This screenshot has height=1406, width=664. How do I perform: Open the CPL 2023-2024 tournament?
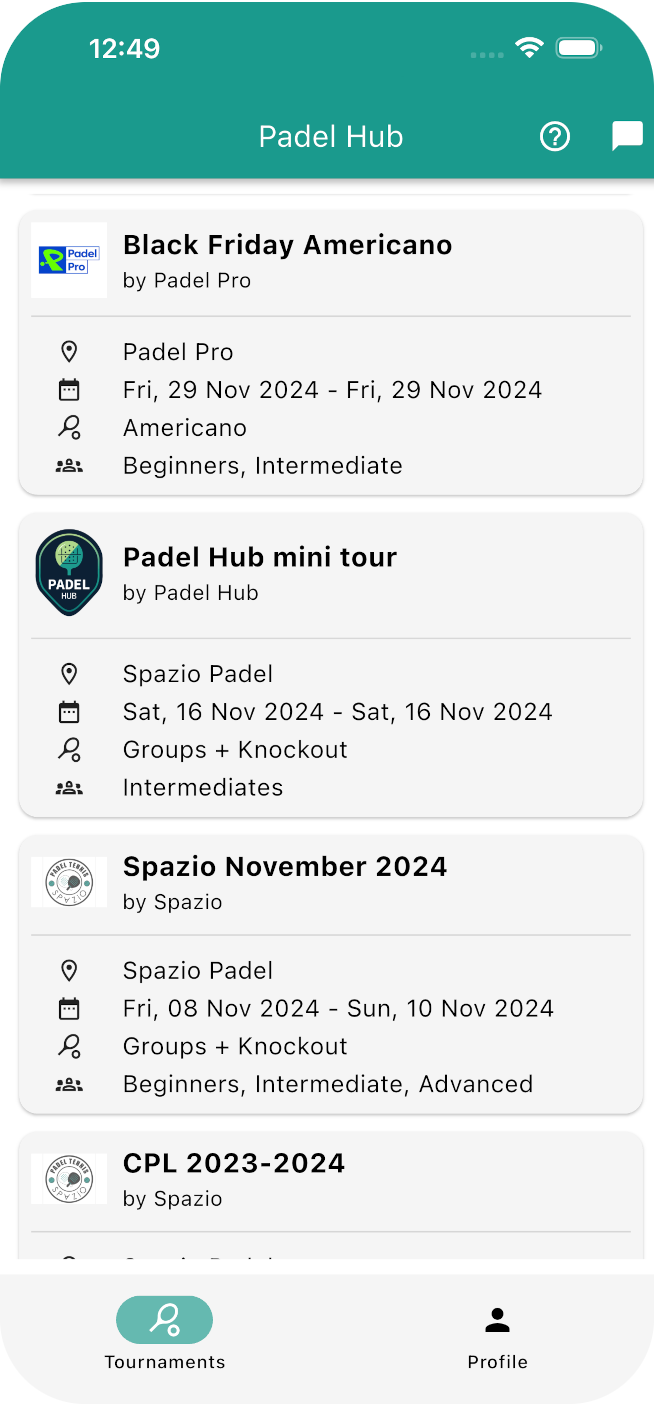234,1163
